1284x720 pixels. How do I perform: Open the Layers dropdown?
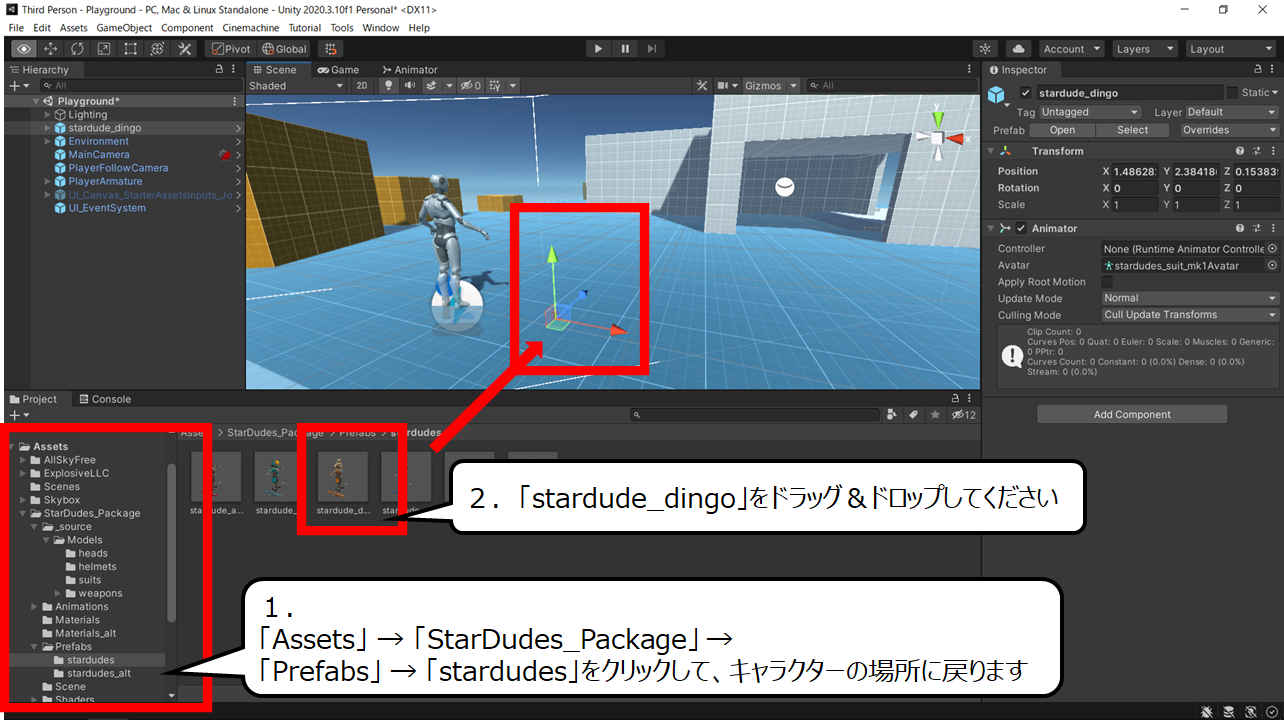(1143, 49)
